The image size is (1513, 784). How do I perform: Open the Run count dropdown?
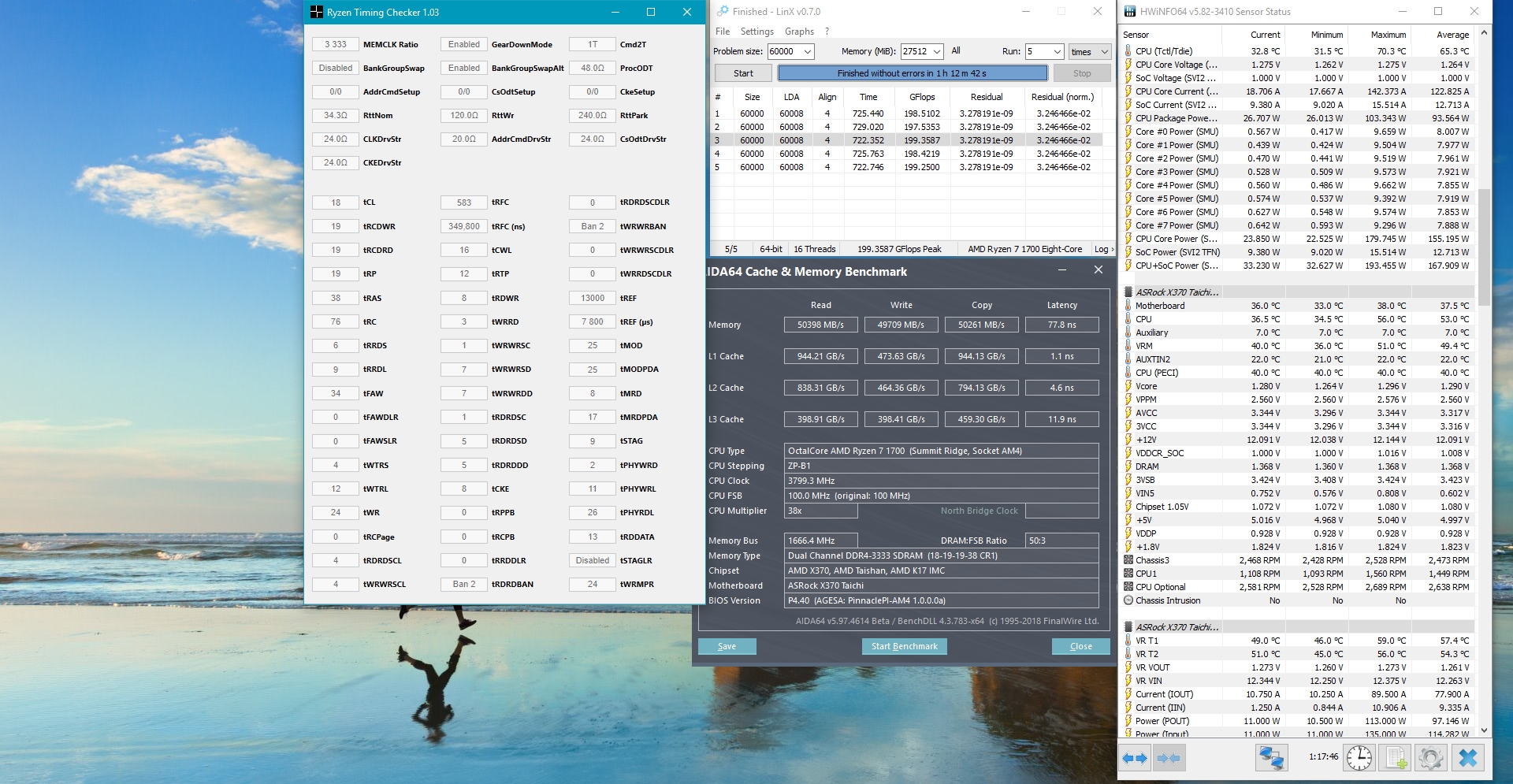coord(1057,51)
